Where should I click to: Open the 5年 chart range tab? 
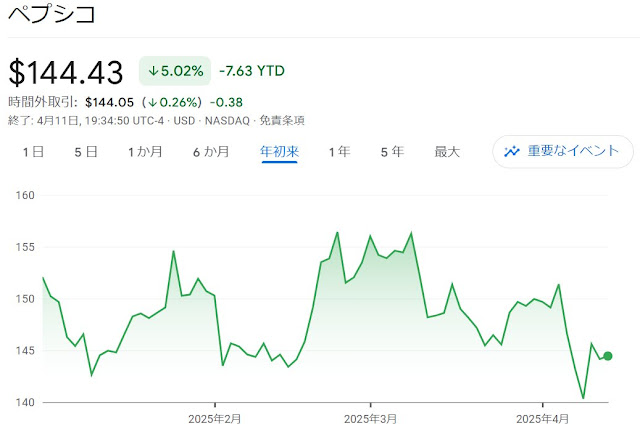392,152
